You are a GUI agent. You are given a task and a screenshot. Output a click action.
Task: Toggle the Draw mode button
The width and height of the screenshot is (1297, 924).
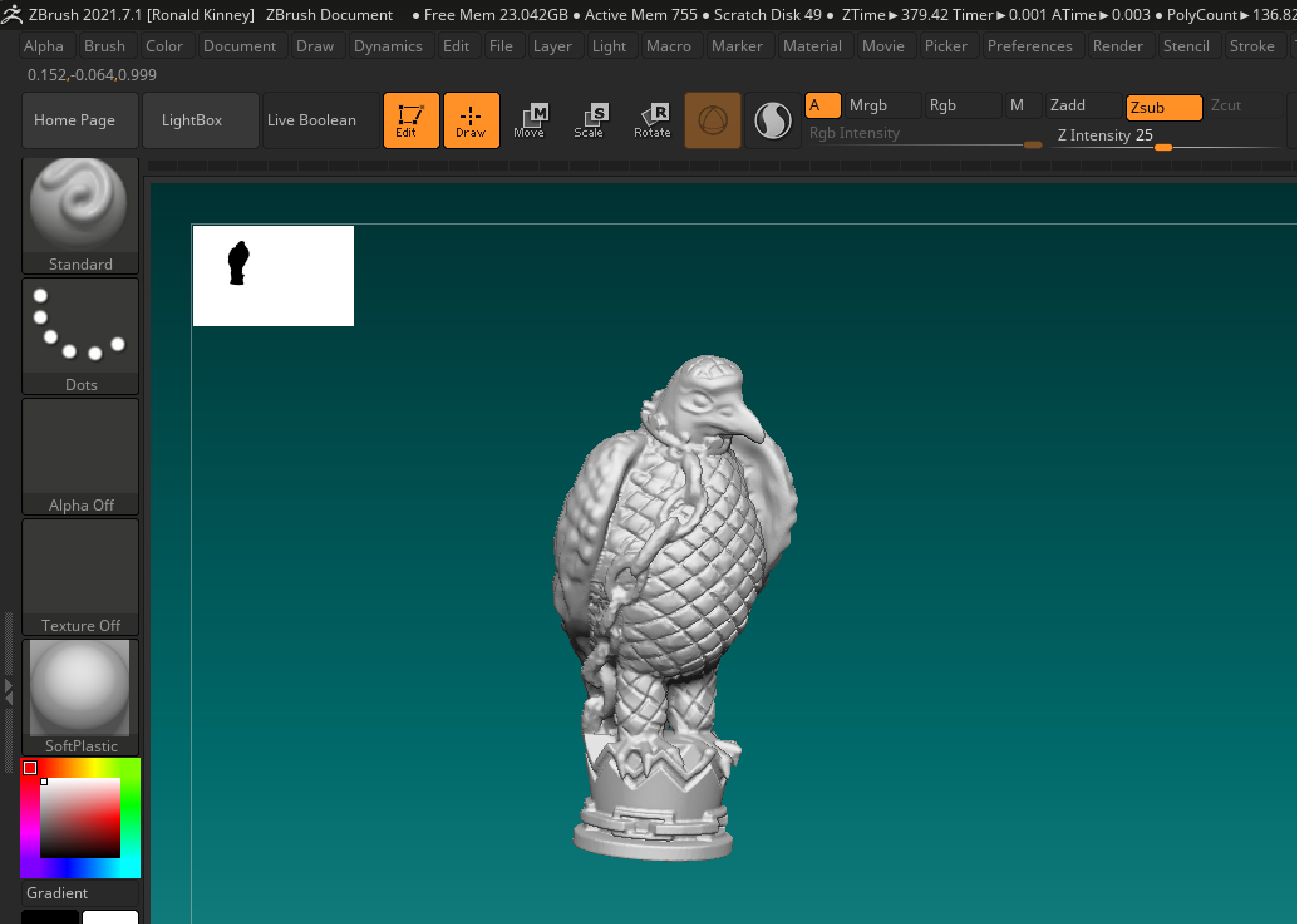pos(471,120)
